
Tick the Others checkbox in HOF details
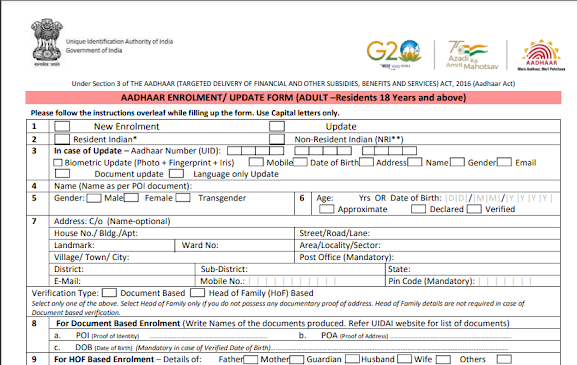(x=504, y=359)
